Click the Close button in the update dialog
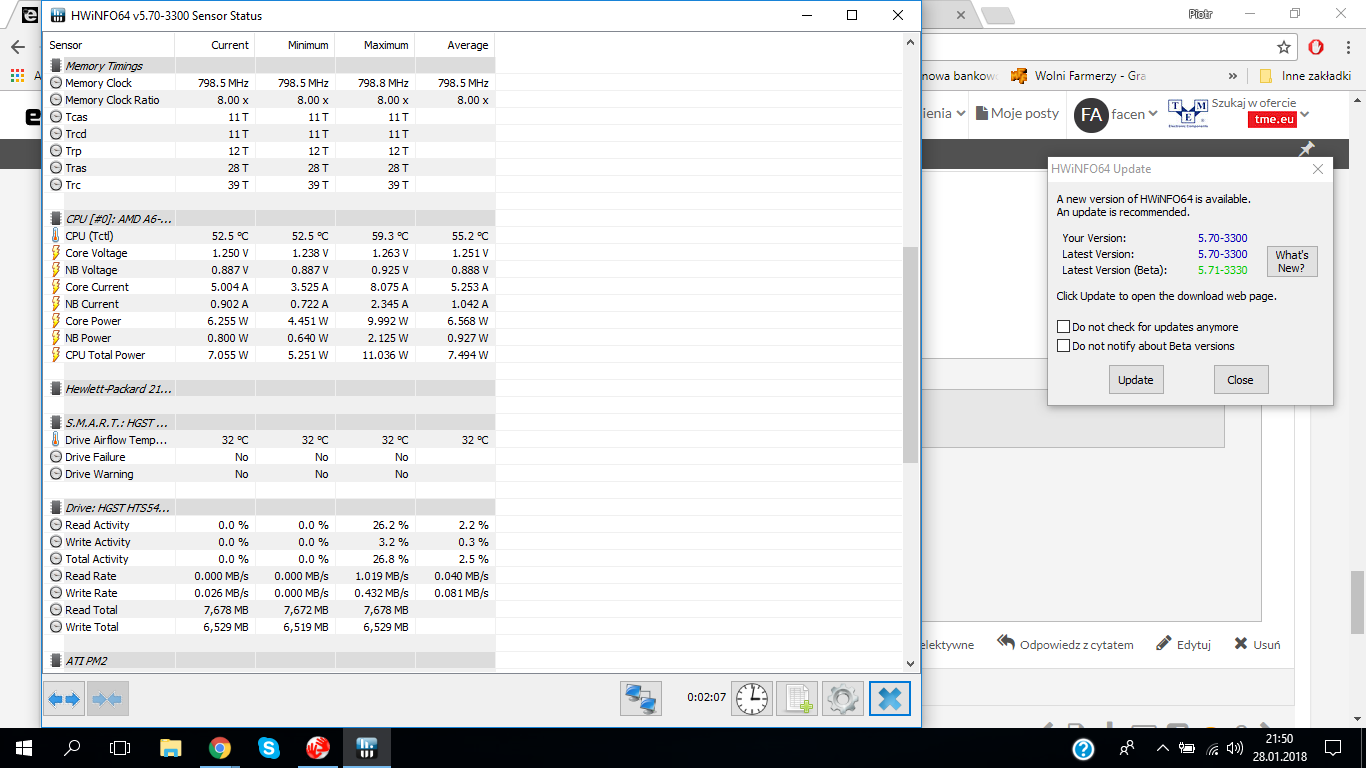 point(1240,380)
